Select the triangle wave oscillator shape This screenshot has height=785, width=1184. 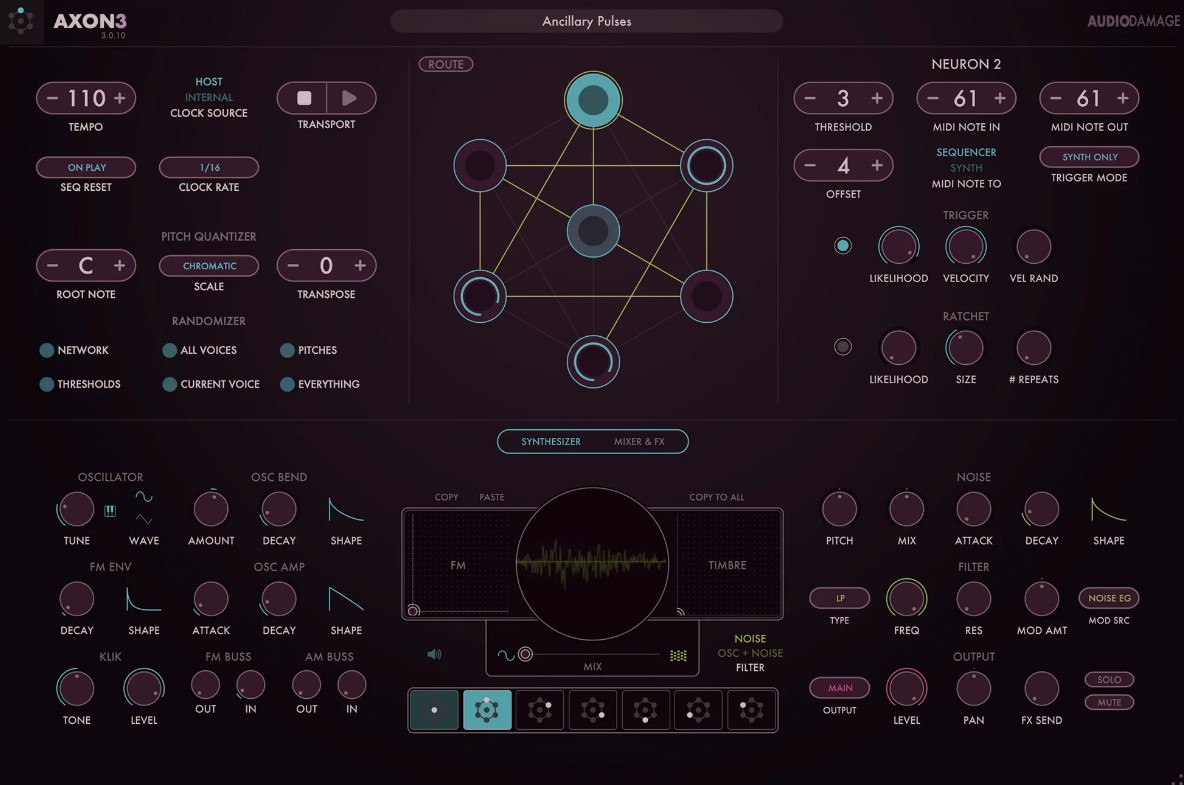[143, 519]
